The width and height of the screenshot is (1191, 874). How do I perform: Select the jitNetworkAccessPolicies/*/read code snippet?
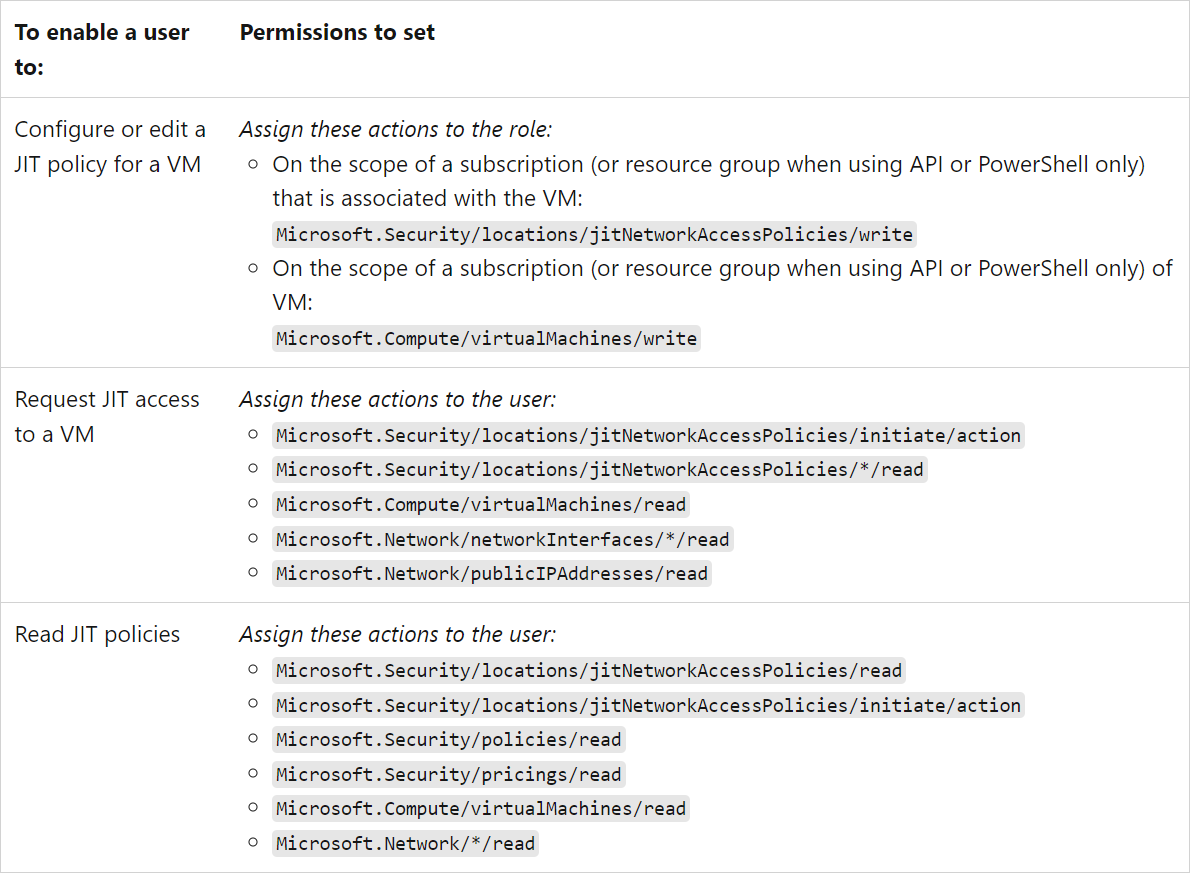(600, 470)
